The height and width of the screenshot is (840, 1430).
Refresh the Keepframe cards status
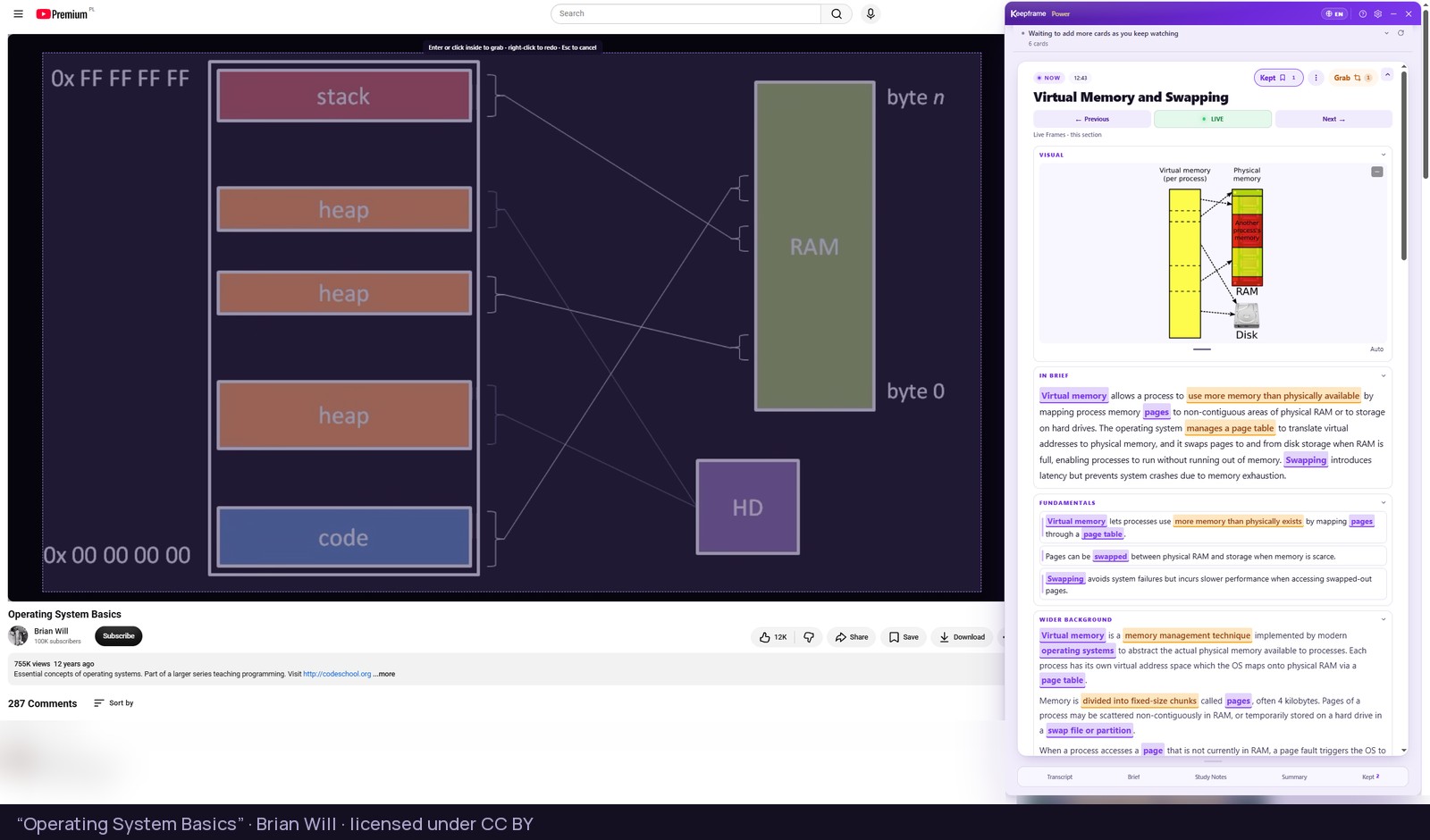point(1401,33)
